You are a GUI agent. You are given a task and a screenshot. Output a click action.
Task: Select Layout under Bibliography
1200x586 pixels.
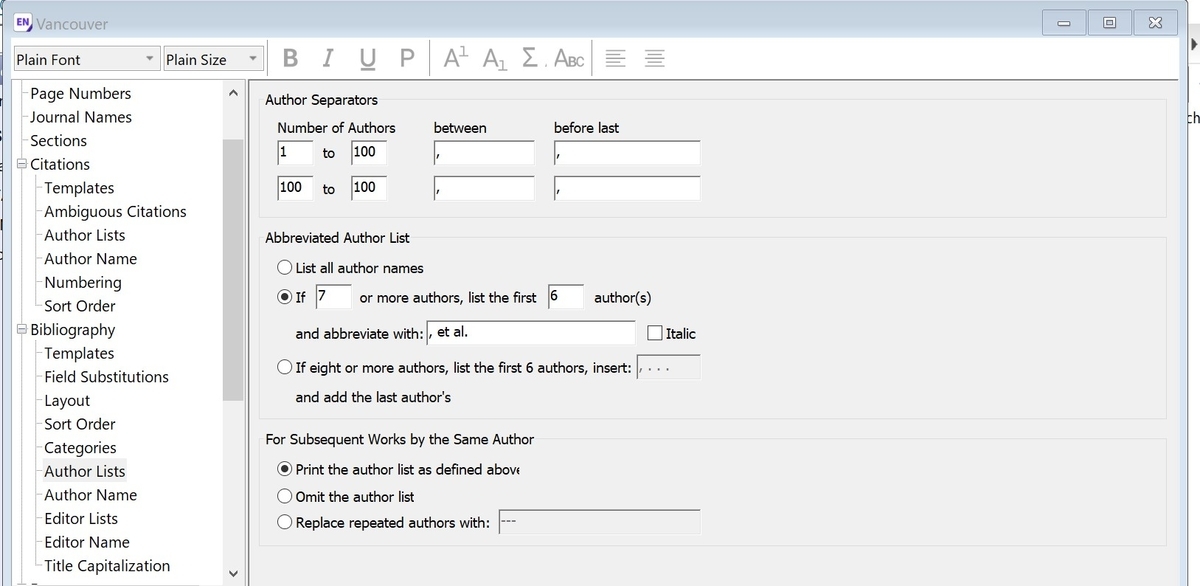point(67,401)
